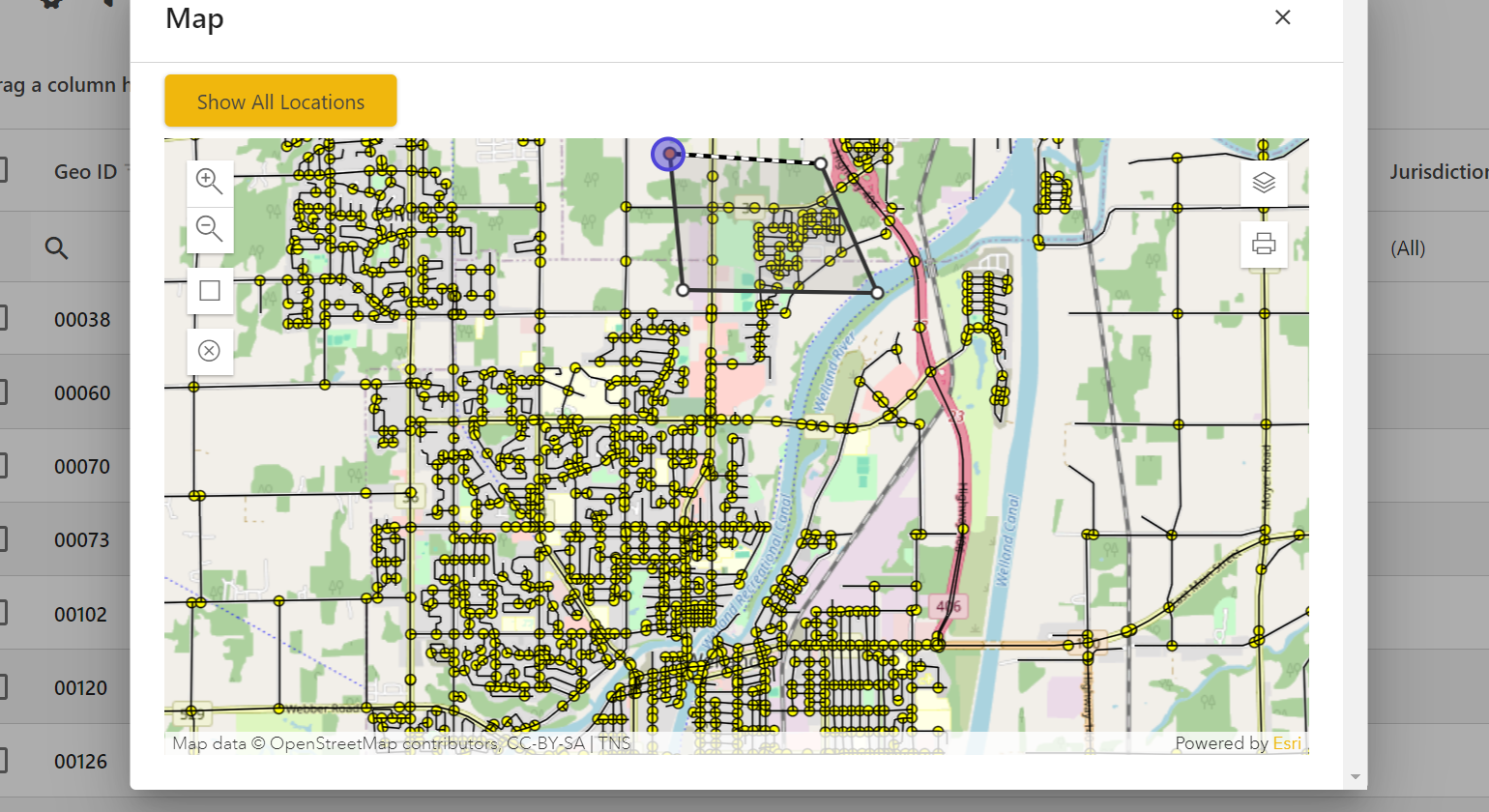
Task: Click the map zoom in icon
Action: click(x=209, y=181)
